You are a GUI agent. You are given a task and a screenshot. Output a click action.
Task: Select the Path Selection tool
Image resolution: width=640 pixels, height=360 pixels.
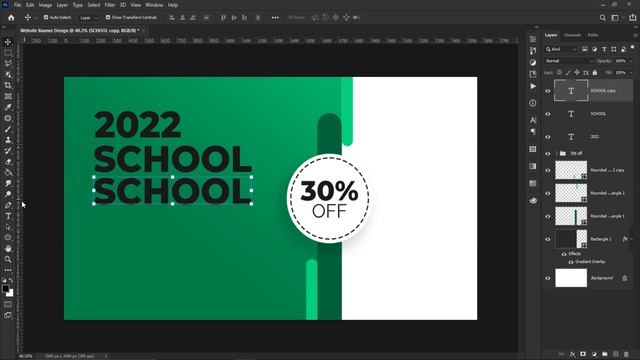(8, 227)
